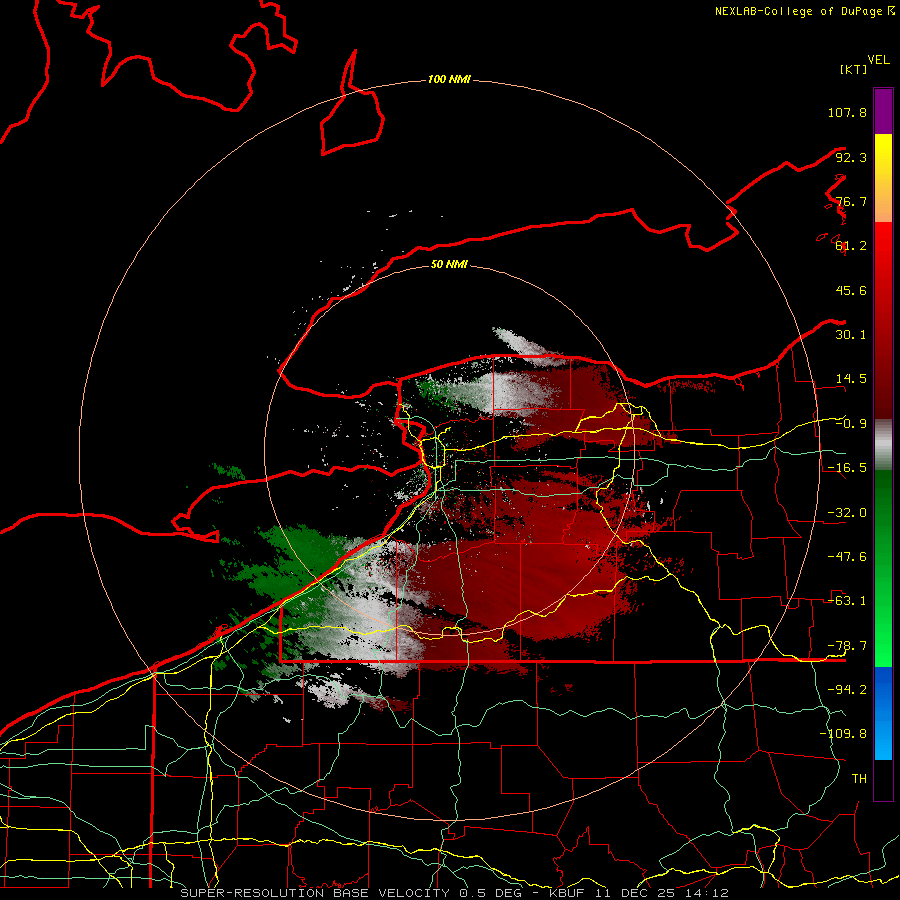Viewport: 900px width, 900px height.
Task: Click the 50 NMI range ring label
Action: pyautogui.click(x=449, y=264)
